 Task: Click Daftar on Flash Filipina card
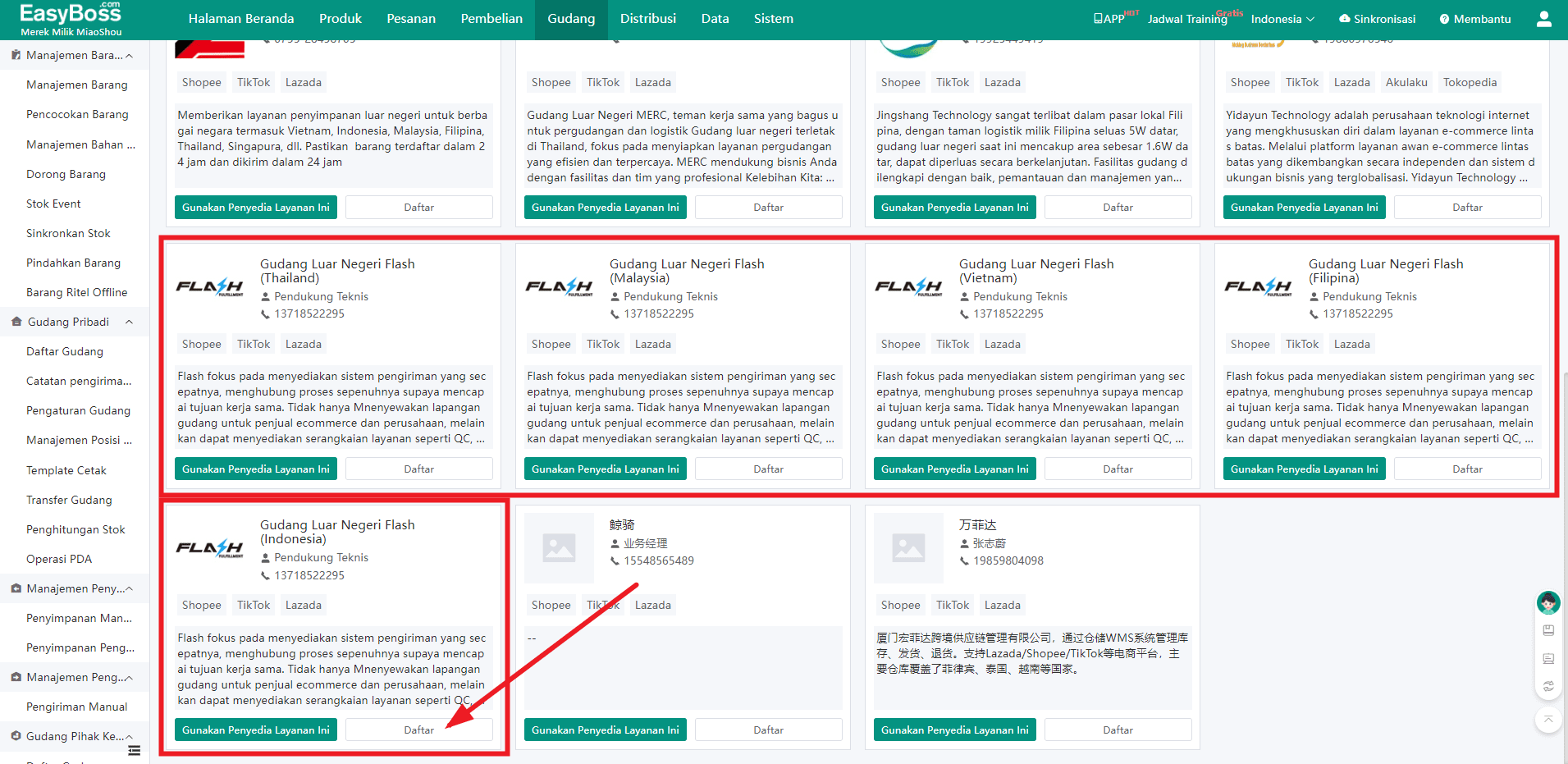(x=1468, y=469)
